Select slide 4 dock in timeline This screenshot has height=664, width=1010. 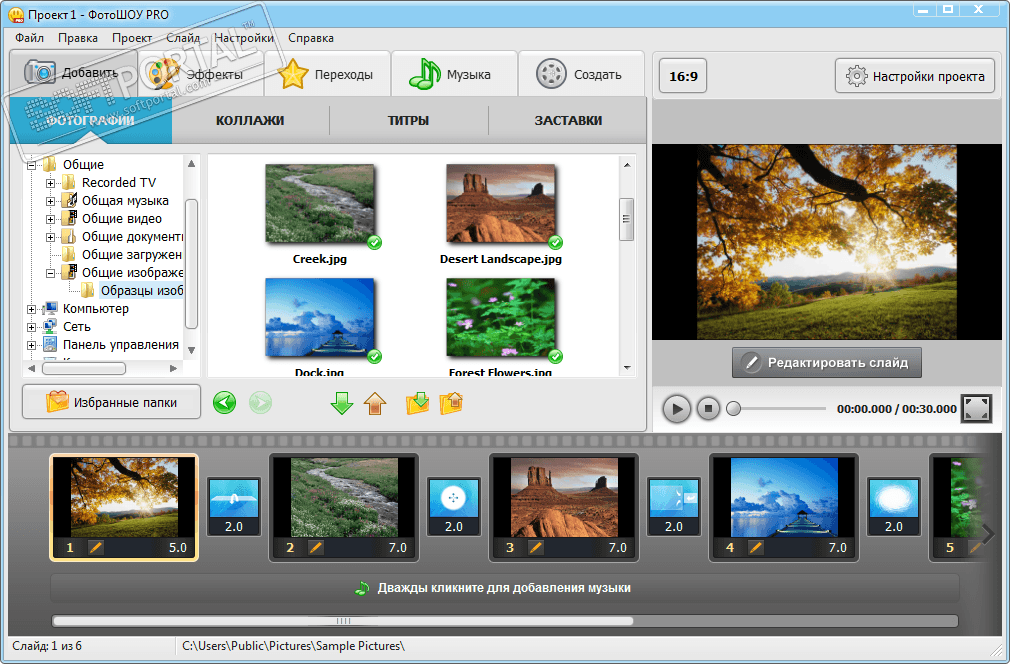784,507
